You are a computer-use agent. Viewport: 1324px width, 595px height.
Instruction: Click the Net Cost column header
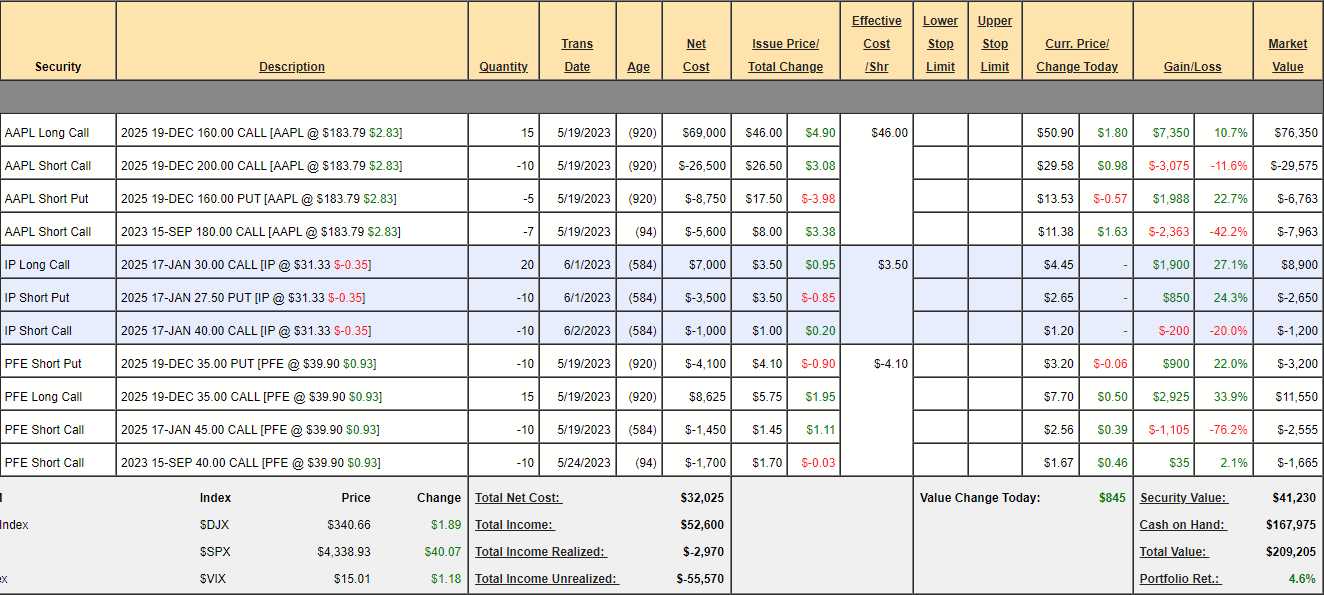[696, 55]
